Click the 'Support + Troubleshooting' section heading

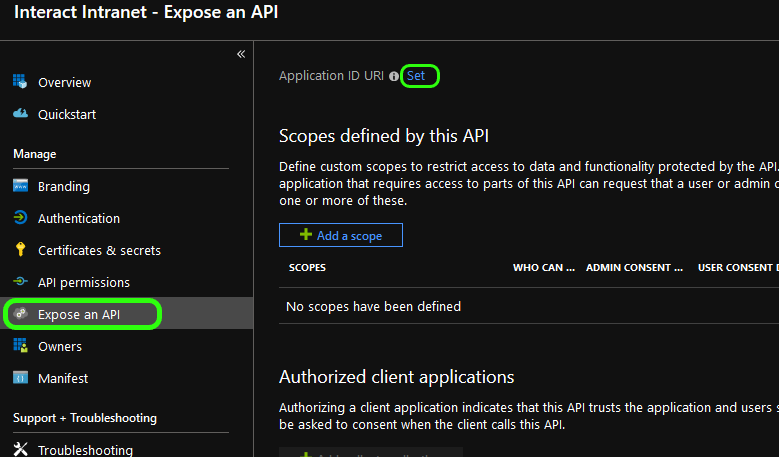[85, 418]
